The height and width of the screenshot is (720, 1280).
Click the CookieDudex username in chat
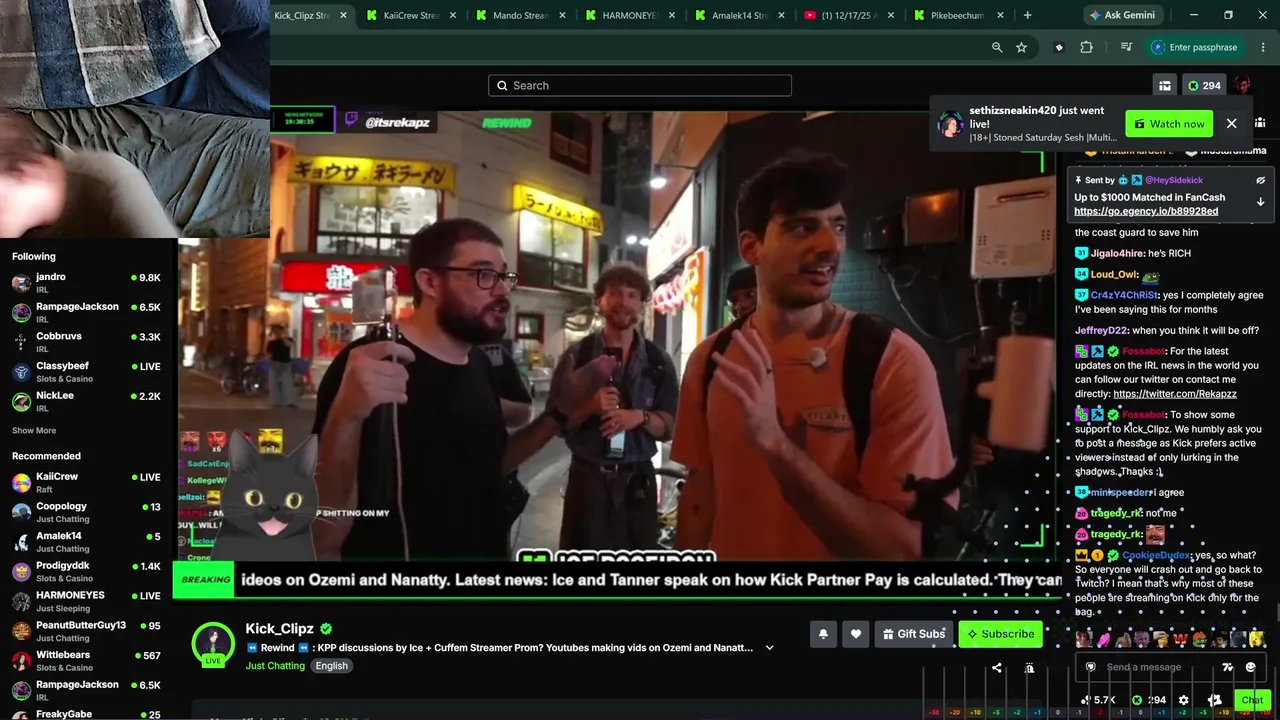coord(1156,555)
